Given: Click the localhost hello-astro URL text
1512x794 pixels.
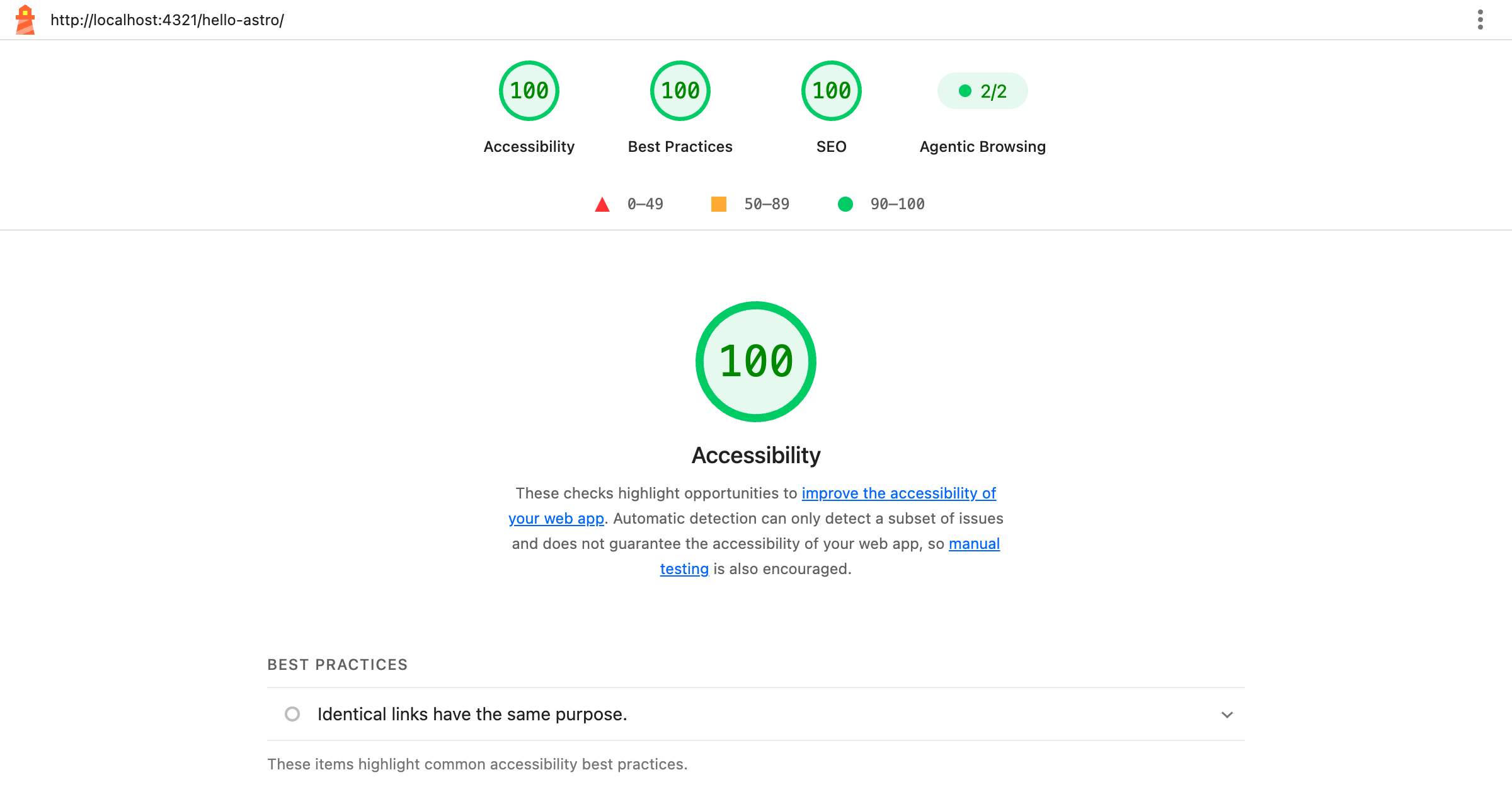Looking at the screenshot, I should coord(167,20).
